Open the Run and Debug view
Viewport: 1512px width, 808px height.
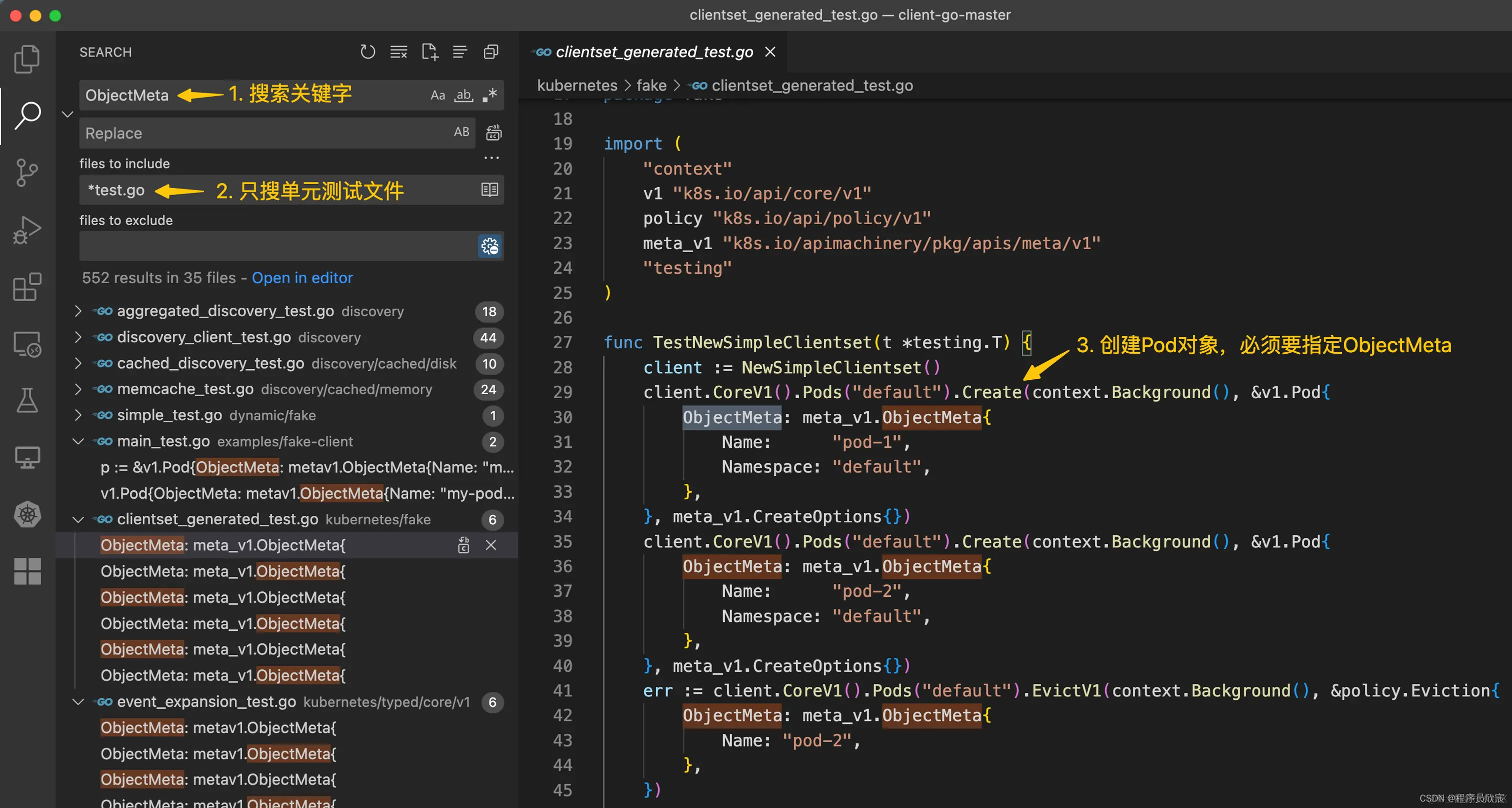(x=27, y=230)
